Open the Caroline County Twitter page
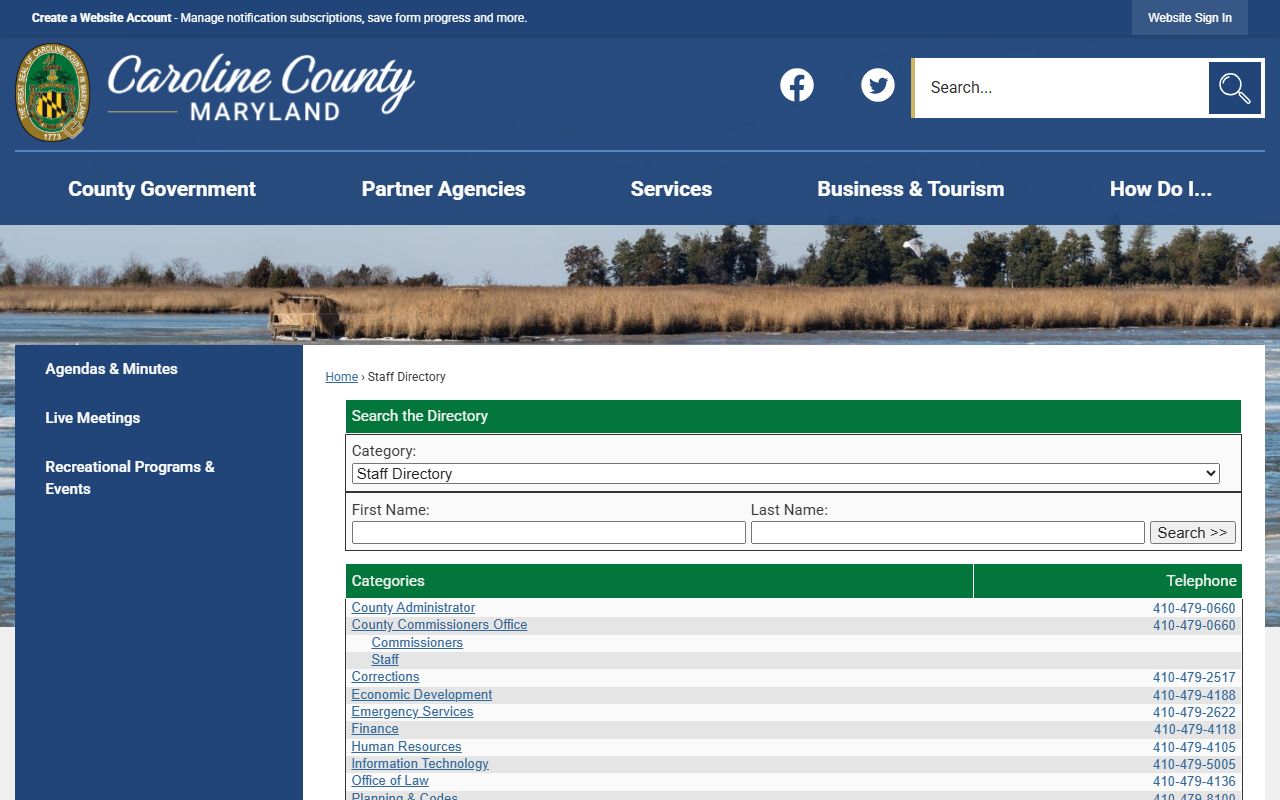Viewport: 1280px width, 800px height. pos(878,85)
